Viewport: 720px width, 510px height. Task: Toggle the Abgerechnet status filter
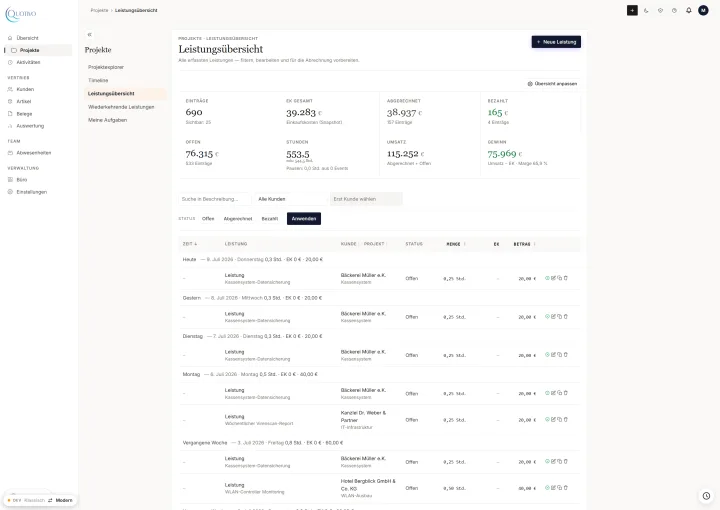click(x=238, y=219)
